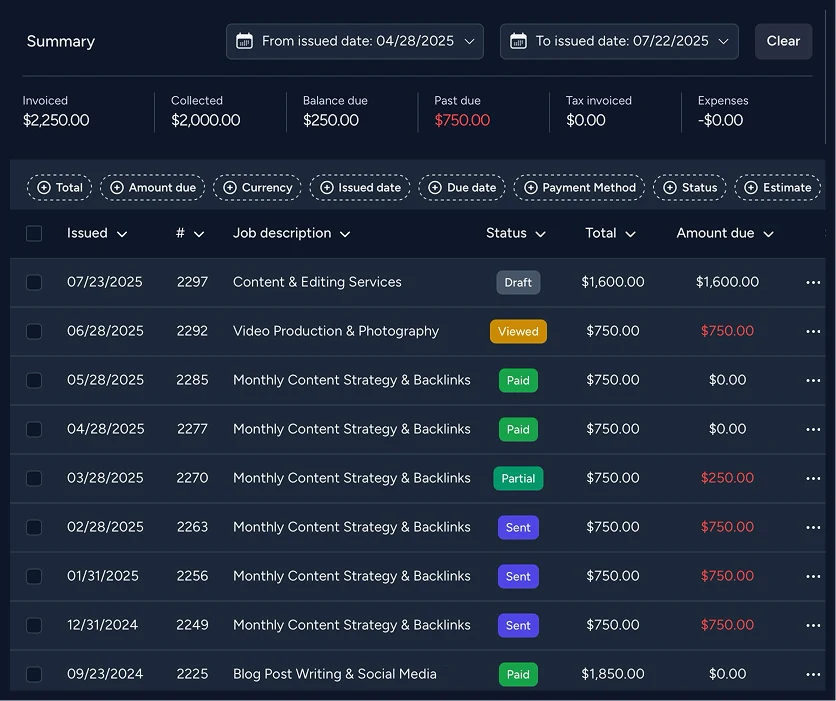Click calendar icon in From issued date
836x701 pixels.
(x=244, y=41)
